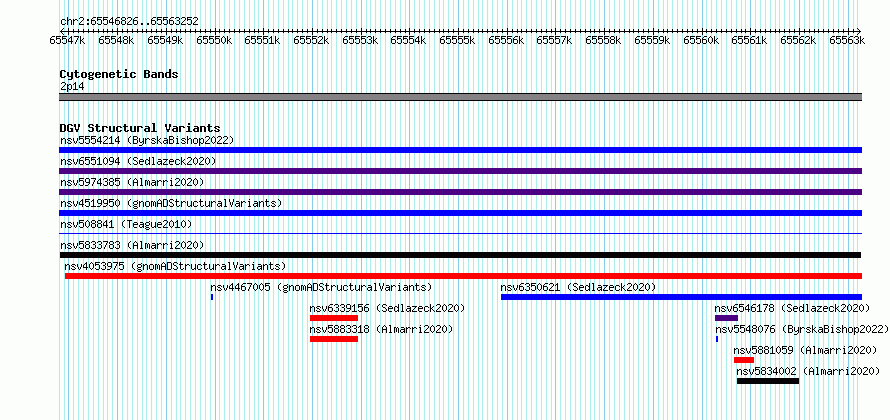Click the nsv5548076 (ByrskaBishop2022) label
Image resolution: width=890 pixels, height=420 pixels.
pos(801,329)
